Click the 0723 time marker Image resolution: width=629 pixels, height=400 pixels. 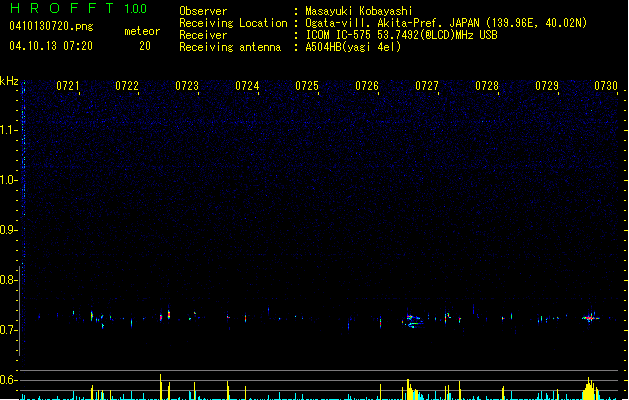pos(187,86)
